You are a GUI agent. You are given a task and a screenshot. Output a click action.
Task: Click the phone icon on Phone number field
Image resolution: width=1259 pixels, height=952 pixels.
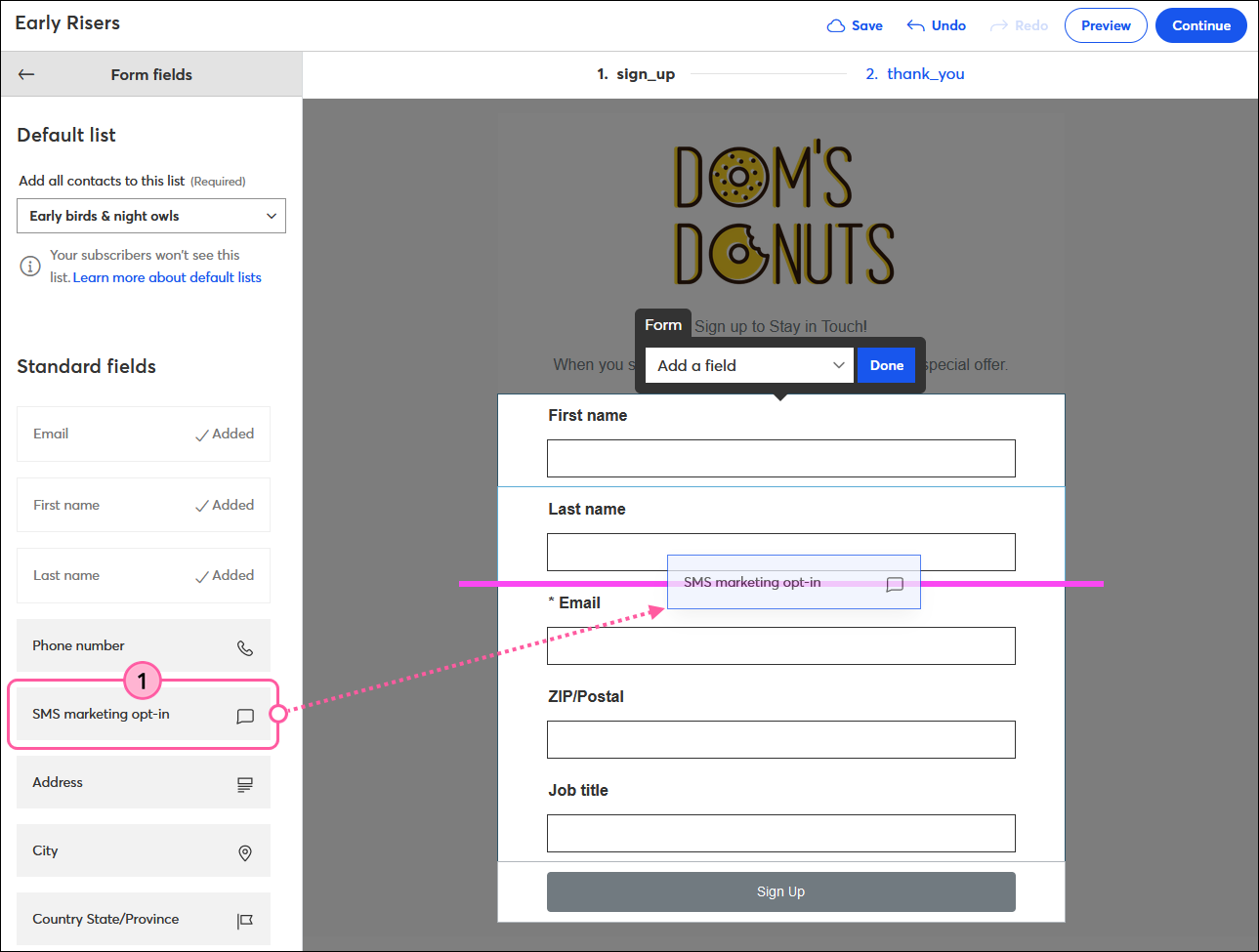[245, 646]
